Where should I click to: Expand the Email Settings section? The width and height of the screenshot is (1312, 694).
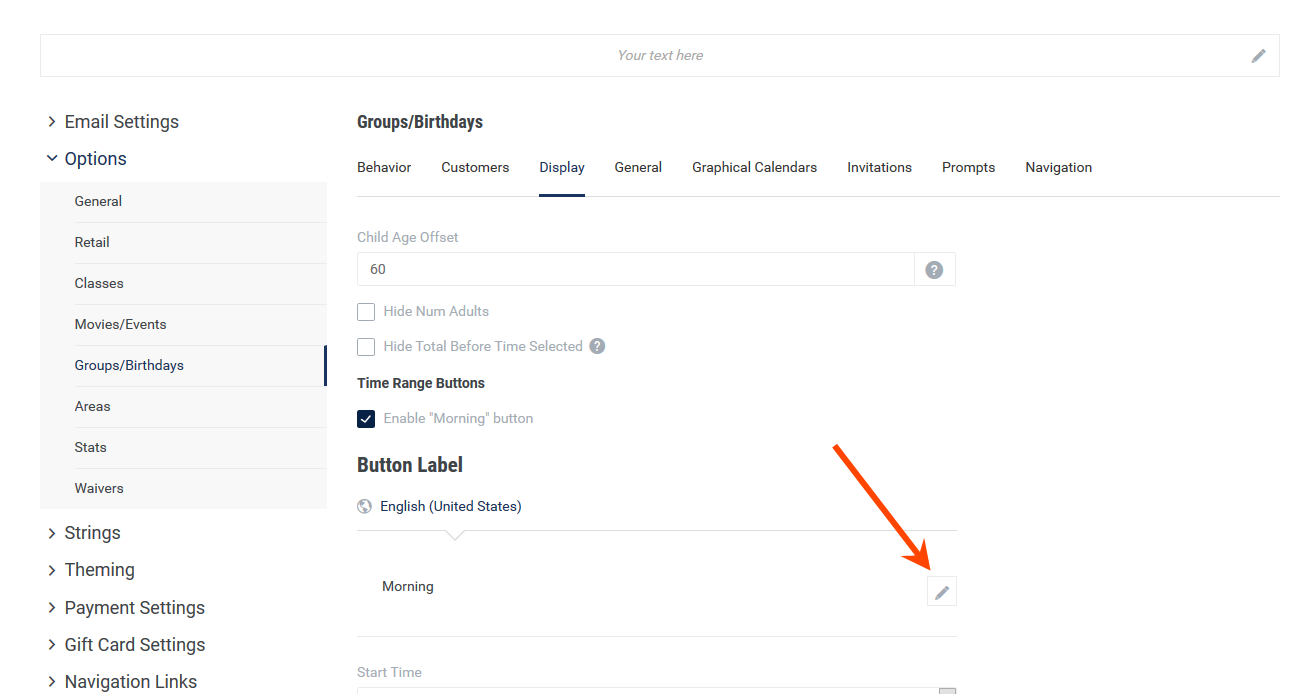[112, 122]
